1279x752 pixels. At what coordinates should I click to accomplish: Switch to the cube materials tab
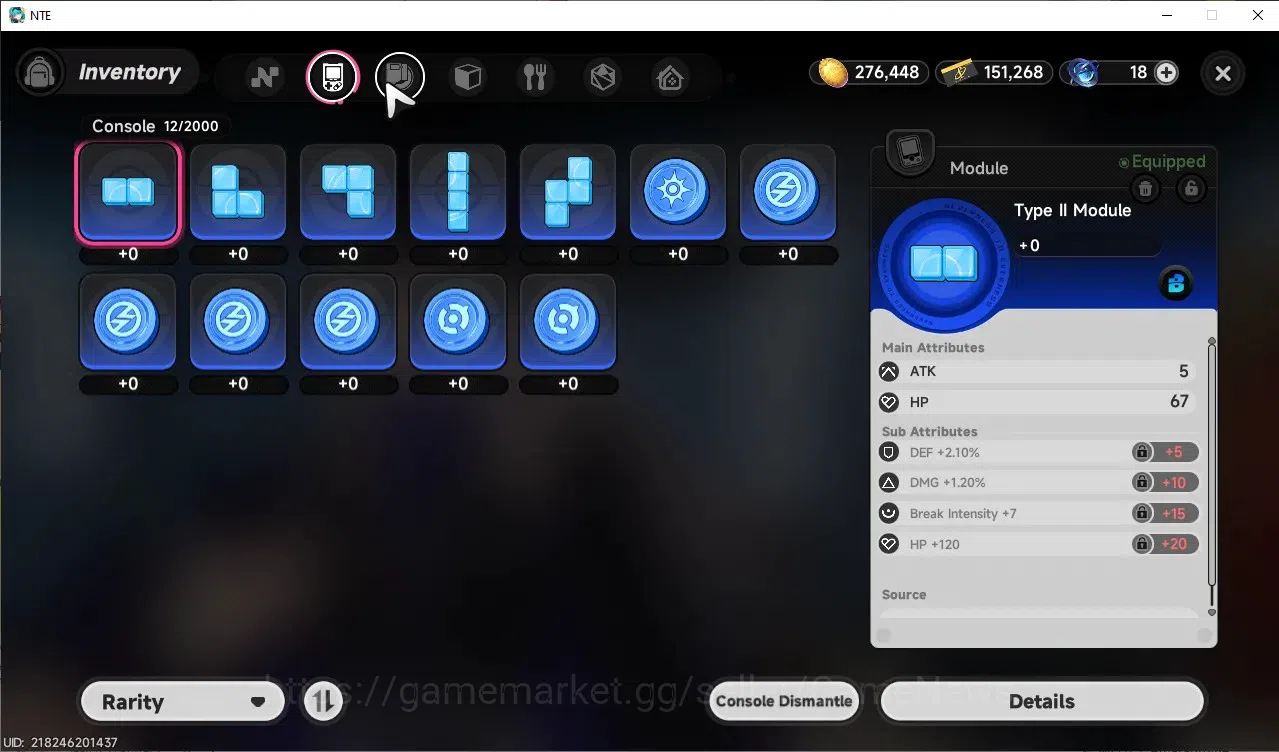click(468, 77)
